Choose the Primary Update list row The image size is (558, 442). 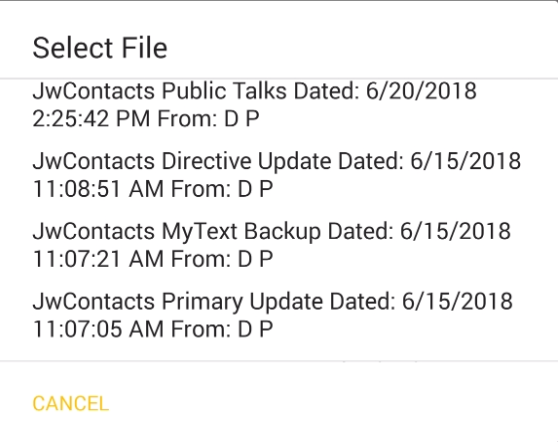tap(279, 315)
